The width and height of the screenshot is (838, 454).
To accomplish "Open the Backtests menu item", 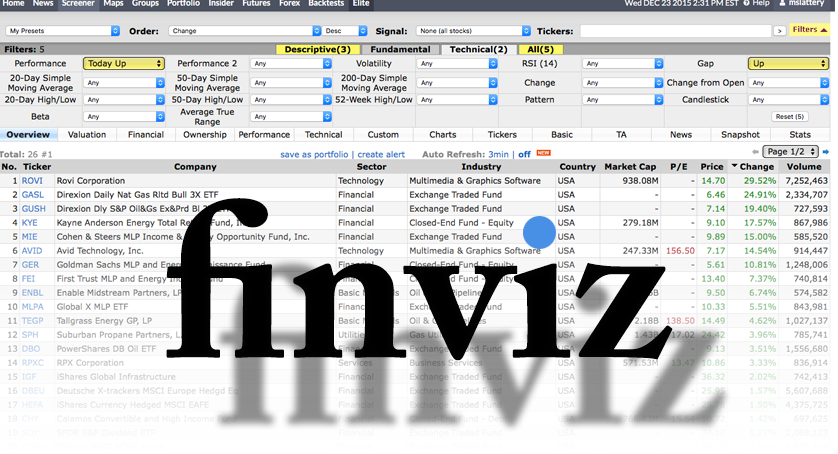I will tap(326, 3).
